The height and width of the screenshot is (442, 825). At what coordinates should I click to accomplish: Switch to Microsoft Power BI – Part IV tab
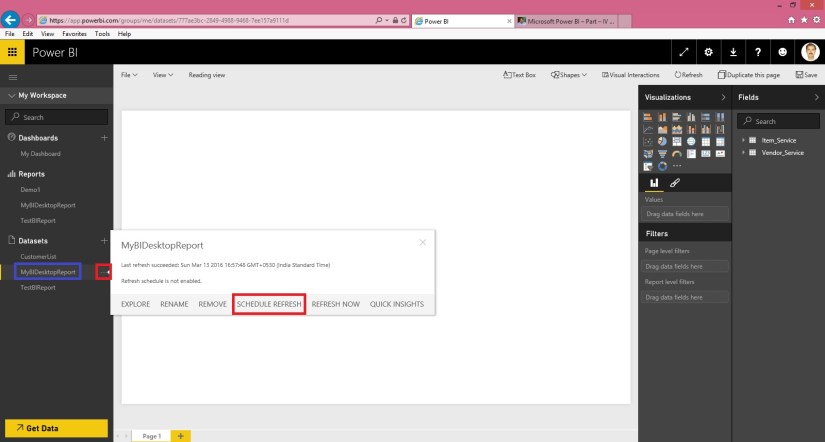(x=567, y=21)
